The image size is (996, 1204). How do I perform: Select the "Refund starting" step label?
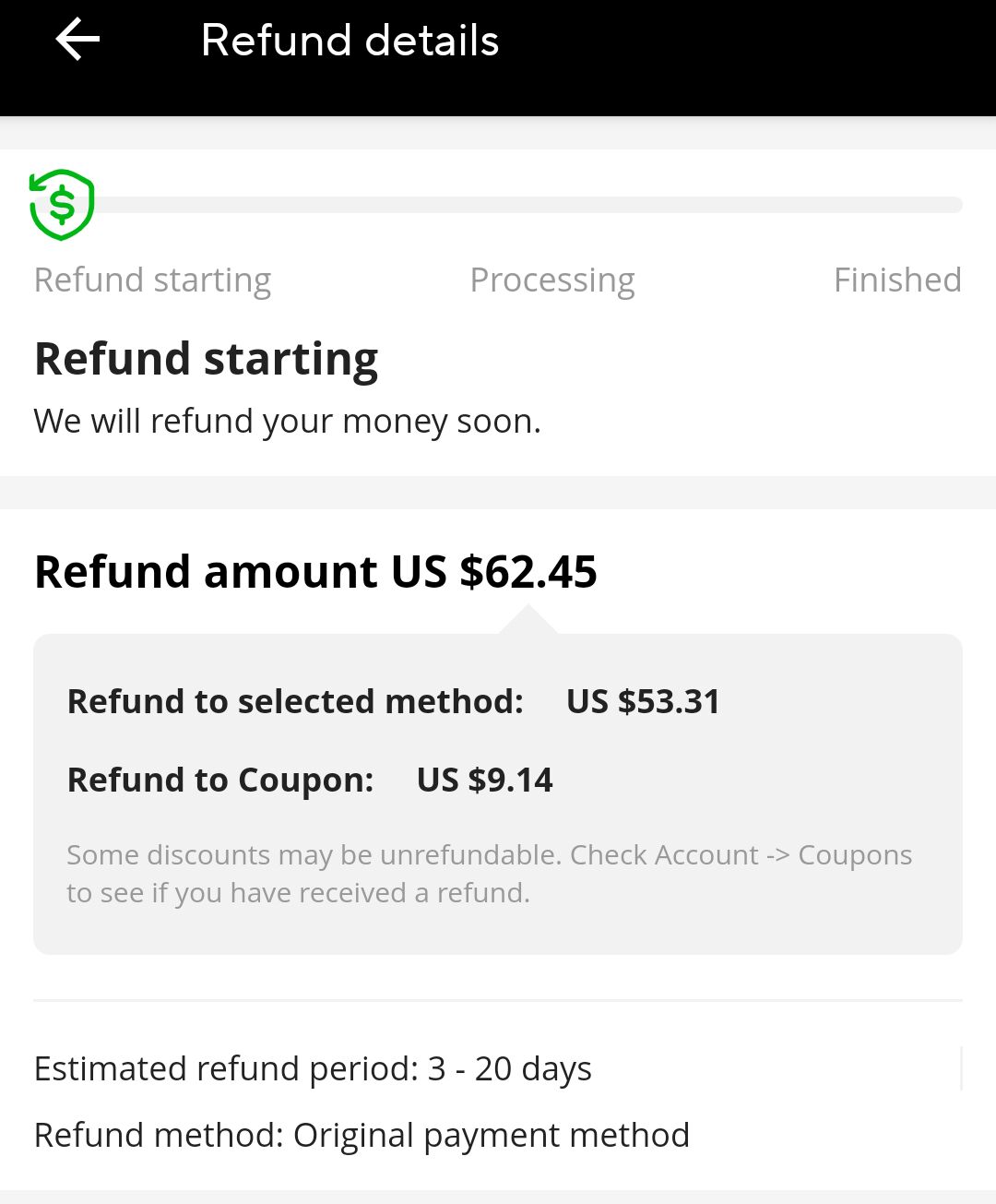pyautogui.click(x=152, y=280)
